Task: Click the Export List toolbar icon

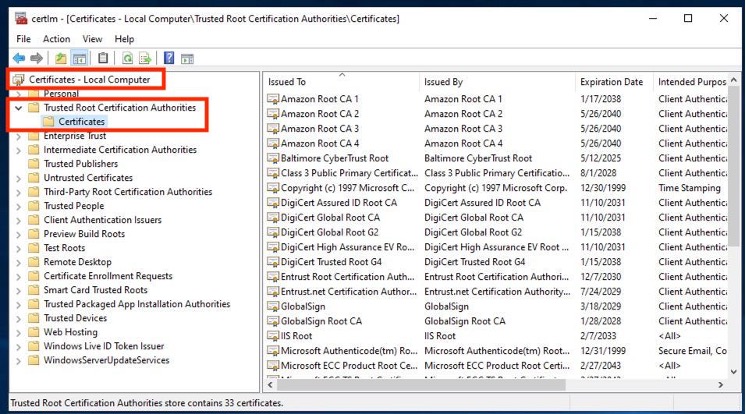Action: click(145, 59)
